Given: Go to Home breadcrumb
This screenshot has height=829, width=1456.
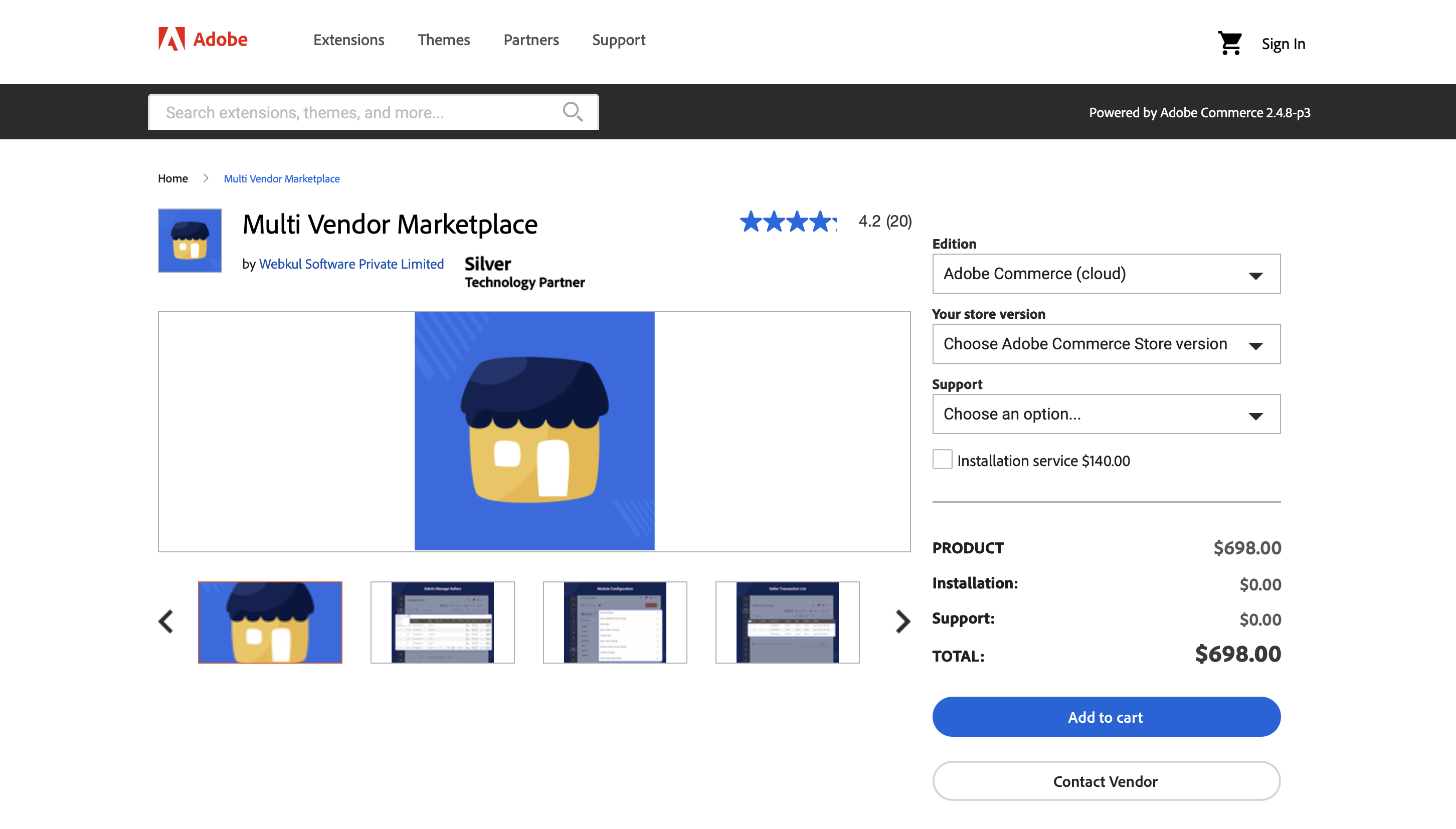Looking at the screenshot, I should click(x=172, y=178).
